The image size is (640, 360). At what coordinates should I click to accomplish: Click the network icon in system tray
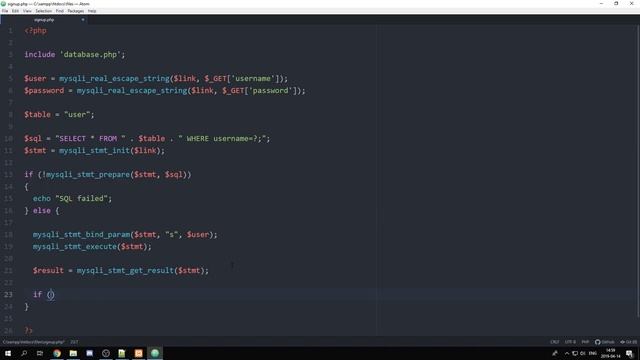pyautogui.click(x=575, y=353)
